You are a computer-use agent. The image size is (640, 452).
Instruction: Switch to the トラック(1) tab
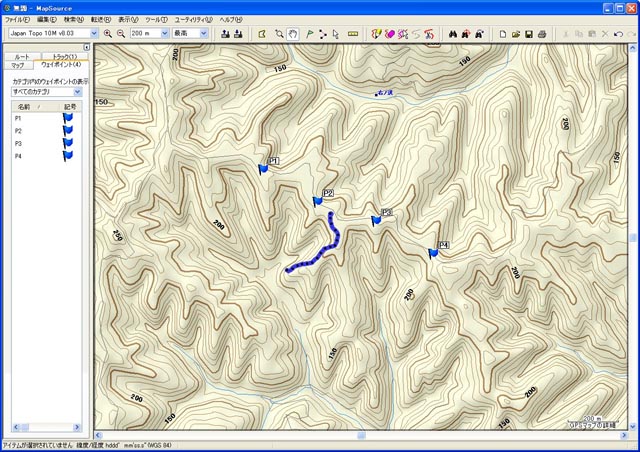[x=65, y=56]
